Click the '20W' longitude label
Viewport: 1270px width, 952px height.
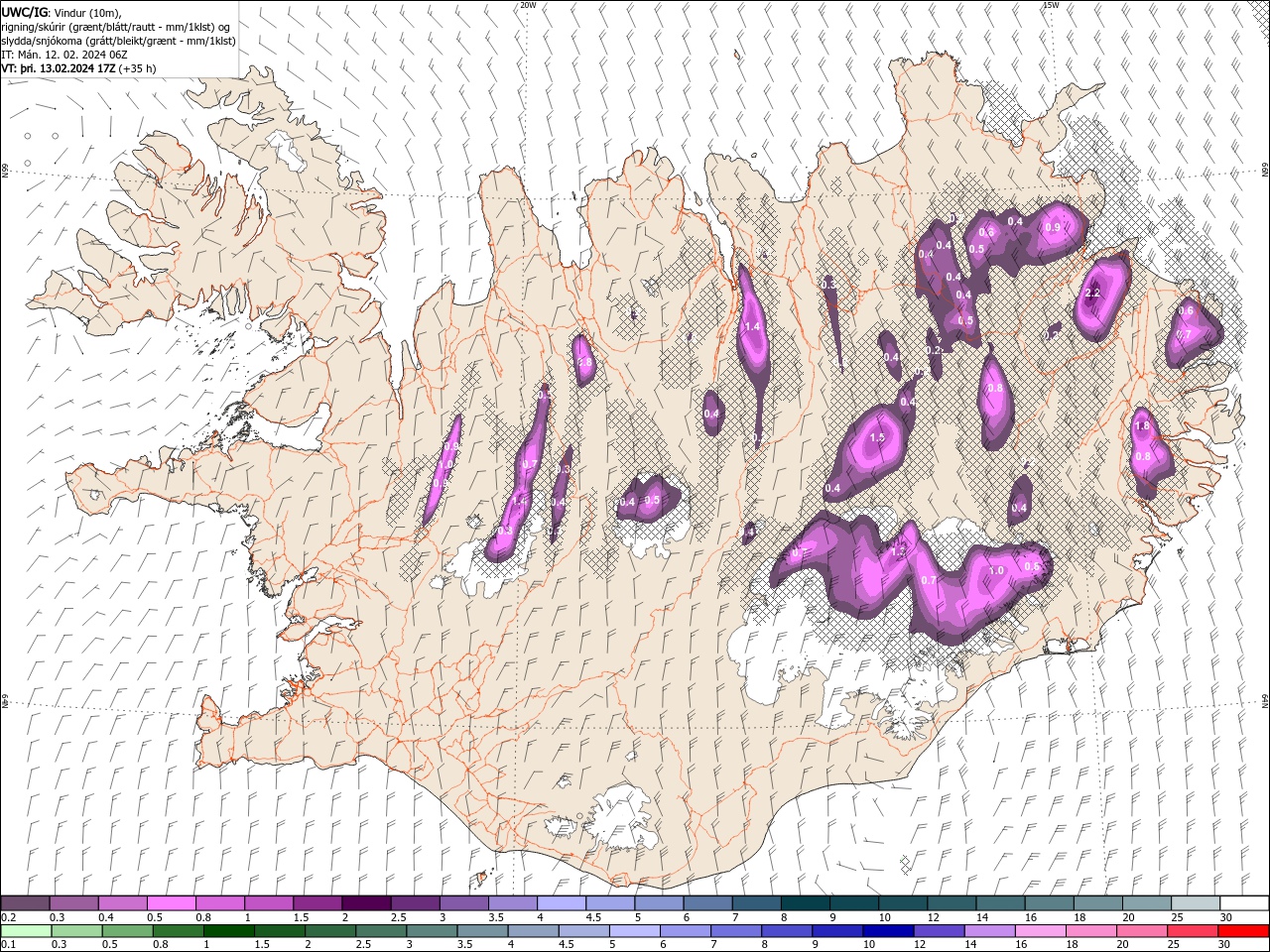coord(528,5)
